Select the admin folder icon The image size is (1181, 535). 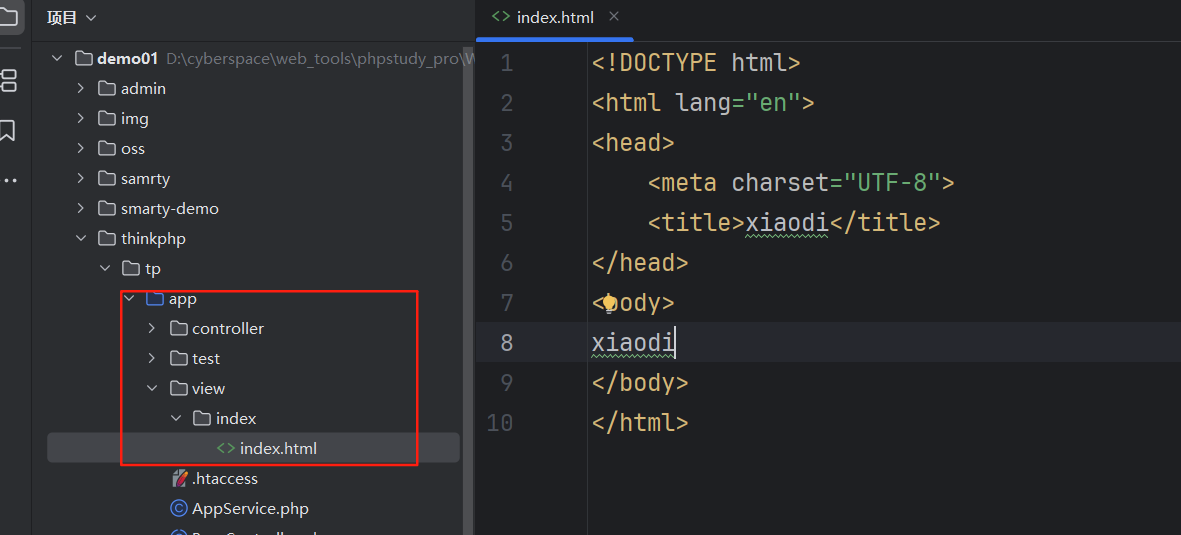coord(107,88)
